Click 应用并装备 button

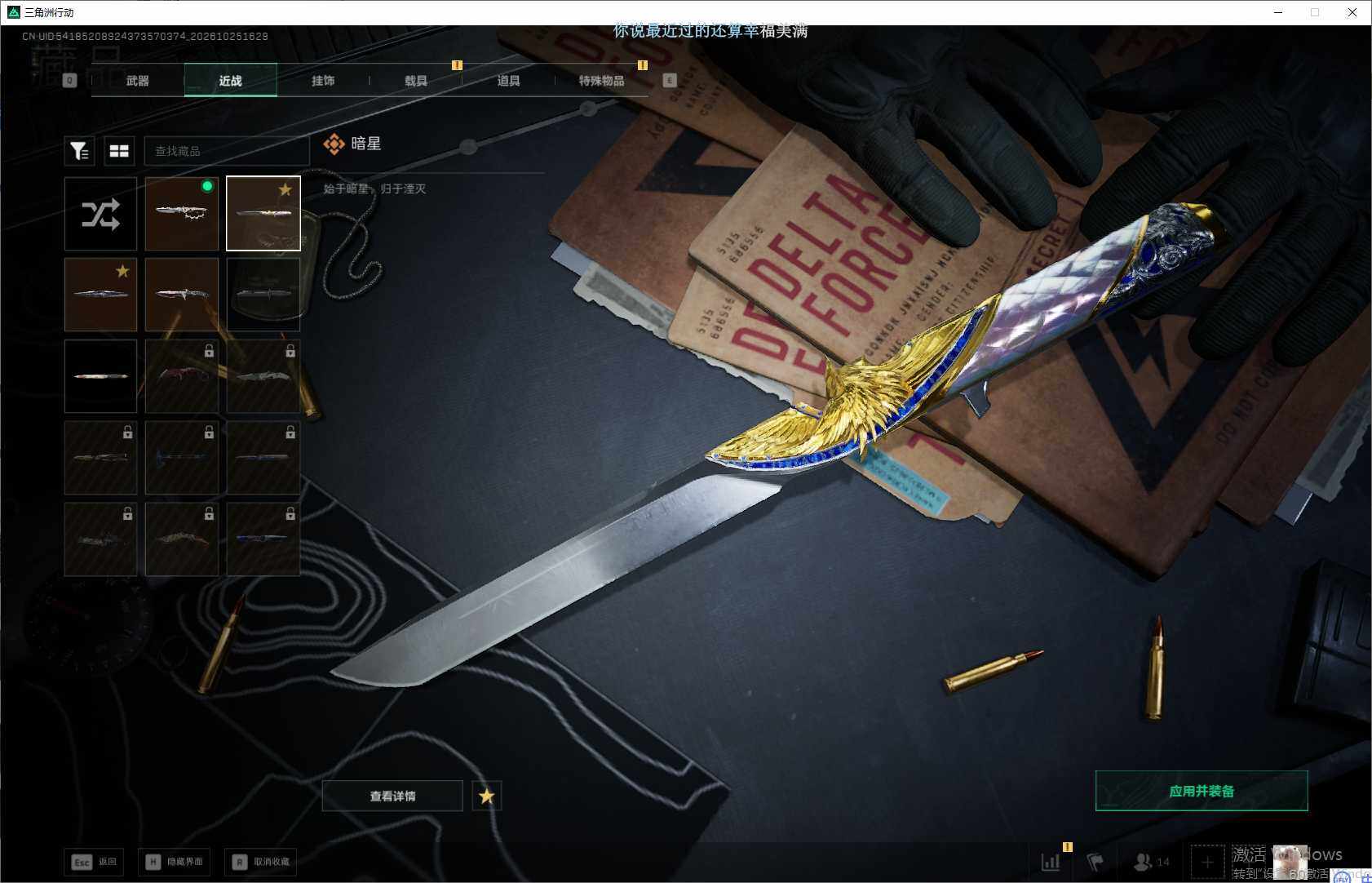coord(1202,791)
